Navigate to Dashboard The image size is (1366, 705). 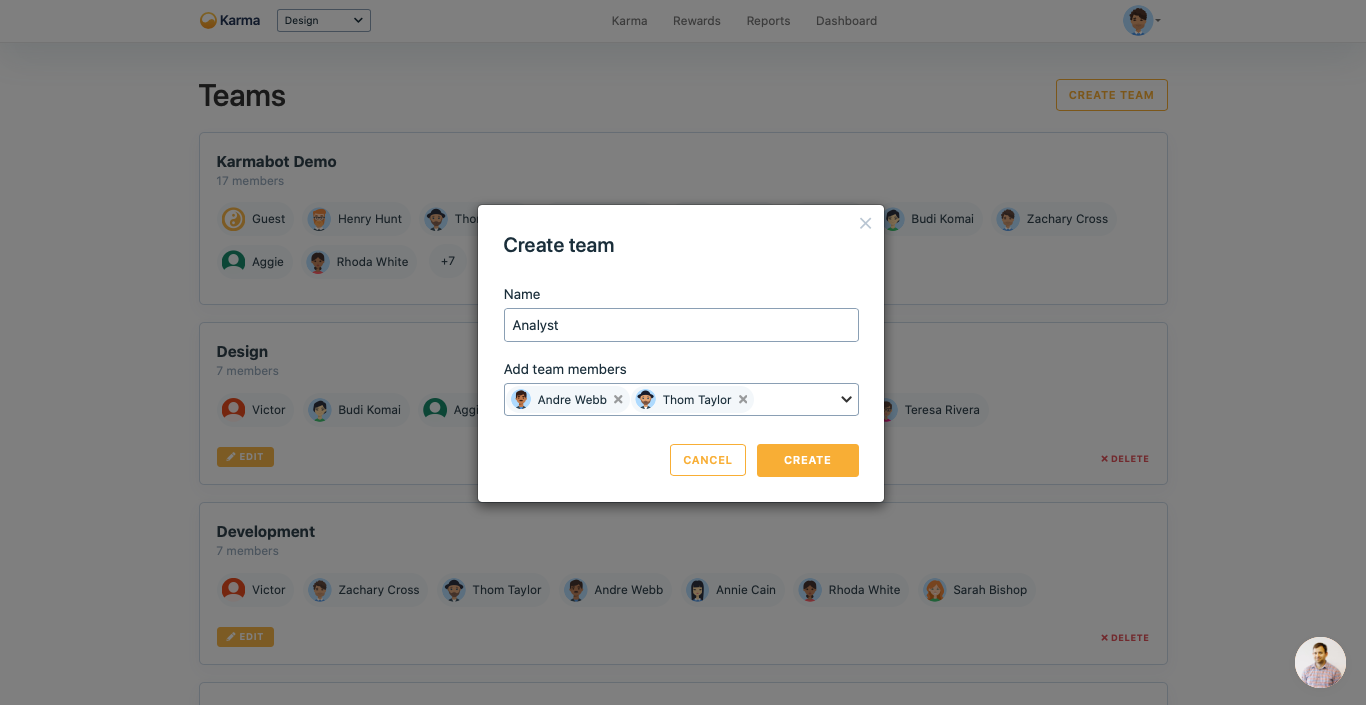pos(846,21)
